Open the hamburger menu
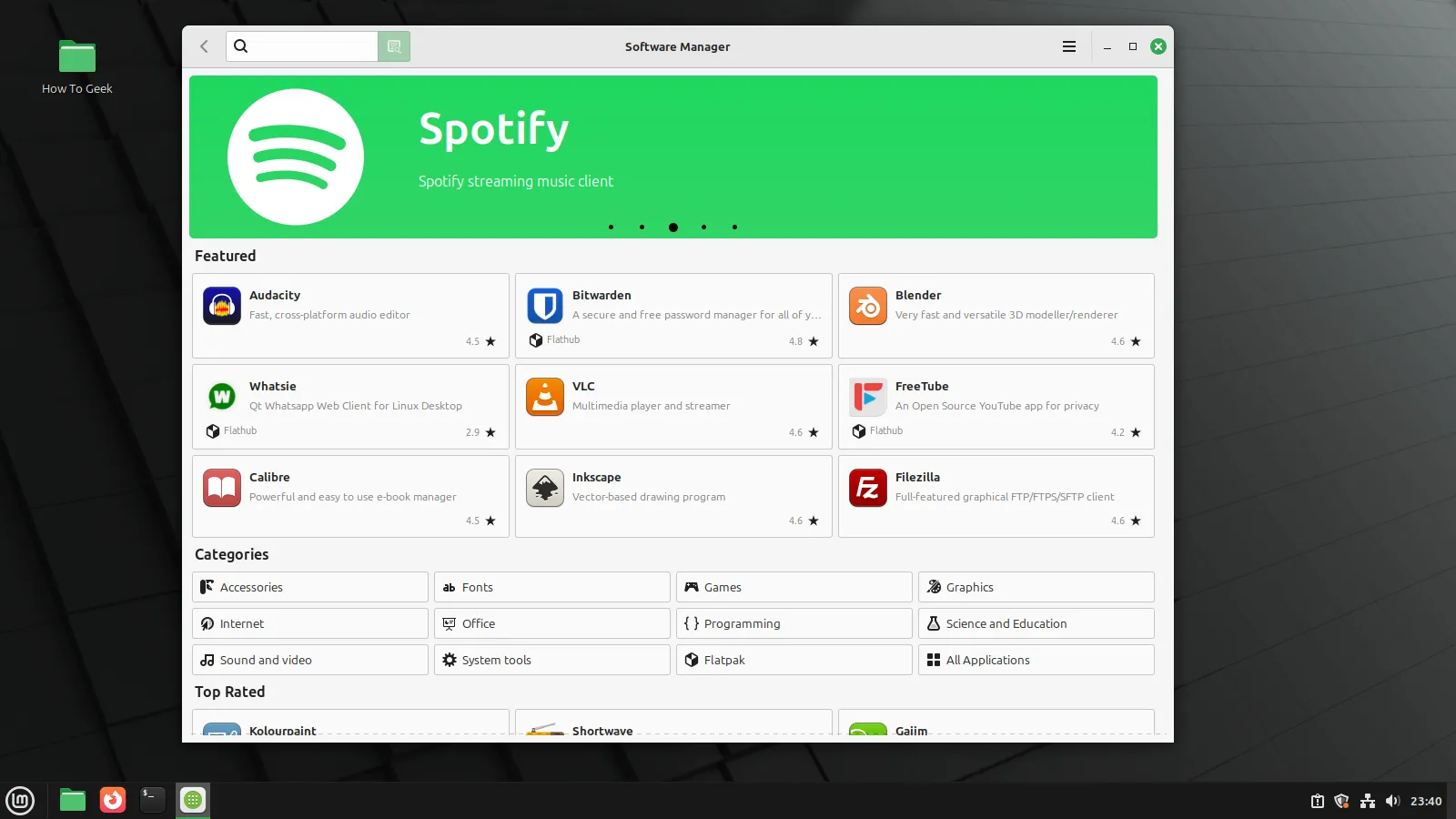This screenshot has height=819, width=1456. [x=1068, y=46]
